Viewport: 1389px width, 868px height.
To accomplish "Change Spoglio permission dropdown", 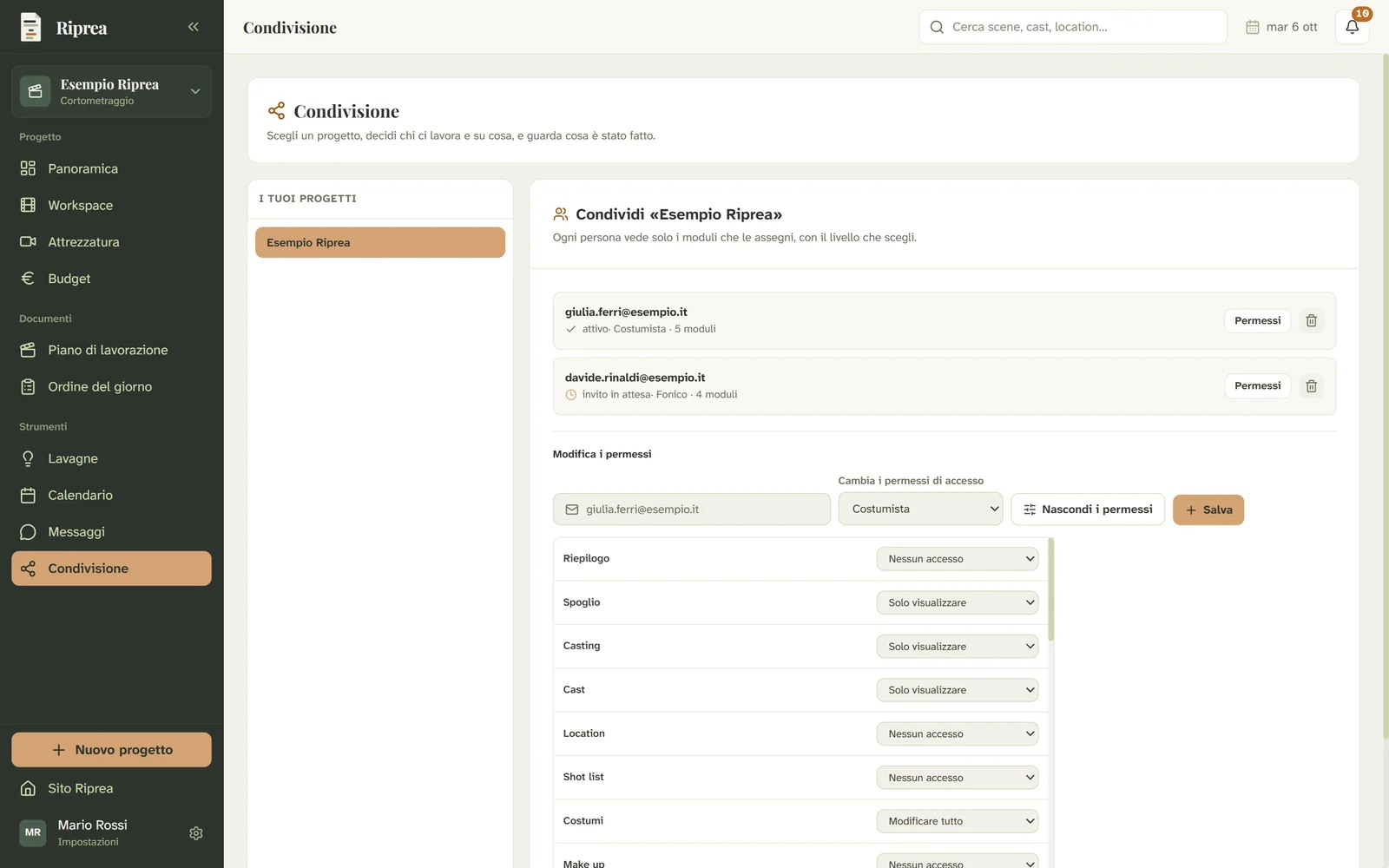I will 957,602.
